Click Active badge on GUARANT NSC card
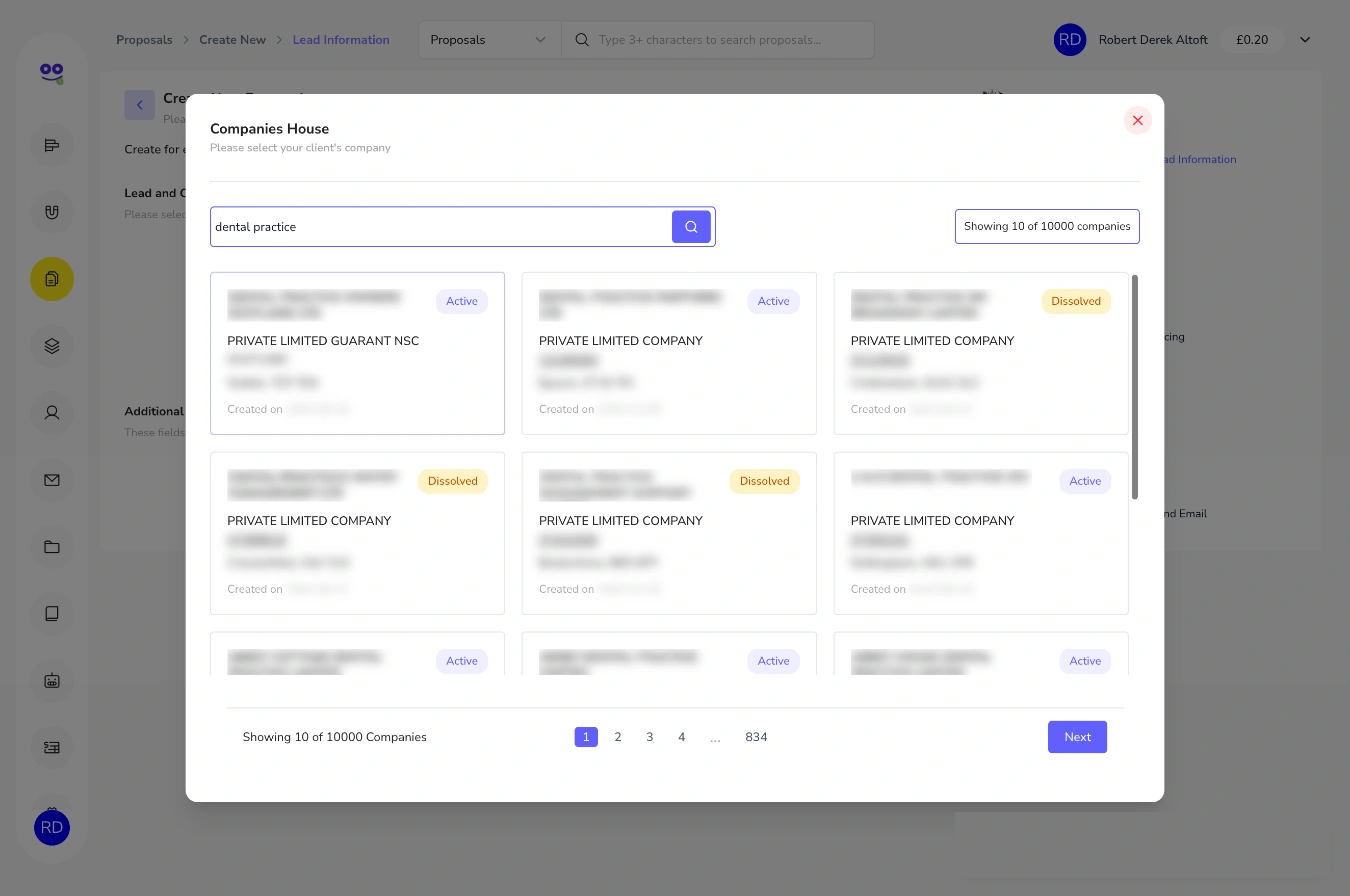Screen dimensions: 1350x896 tap(462, 301)
